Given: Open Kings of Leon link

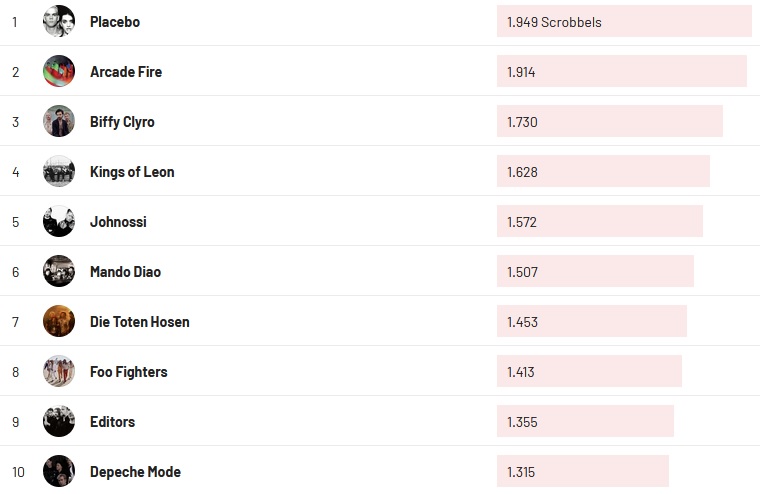Looking at the screenshot, I should pyautogui.click(x=132, y=172).
